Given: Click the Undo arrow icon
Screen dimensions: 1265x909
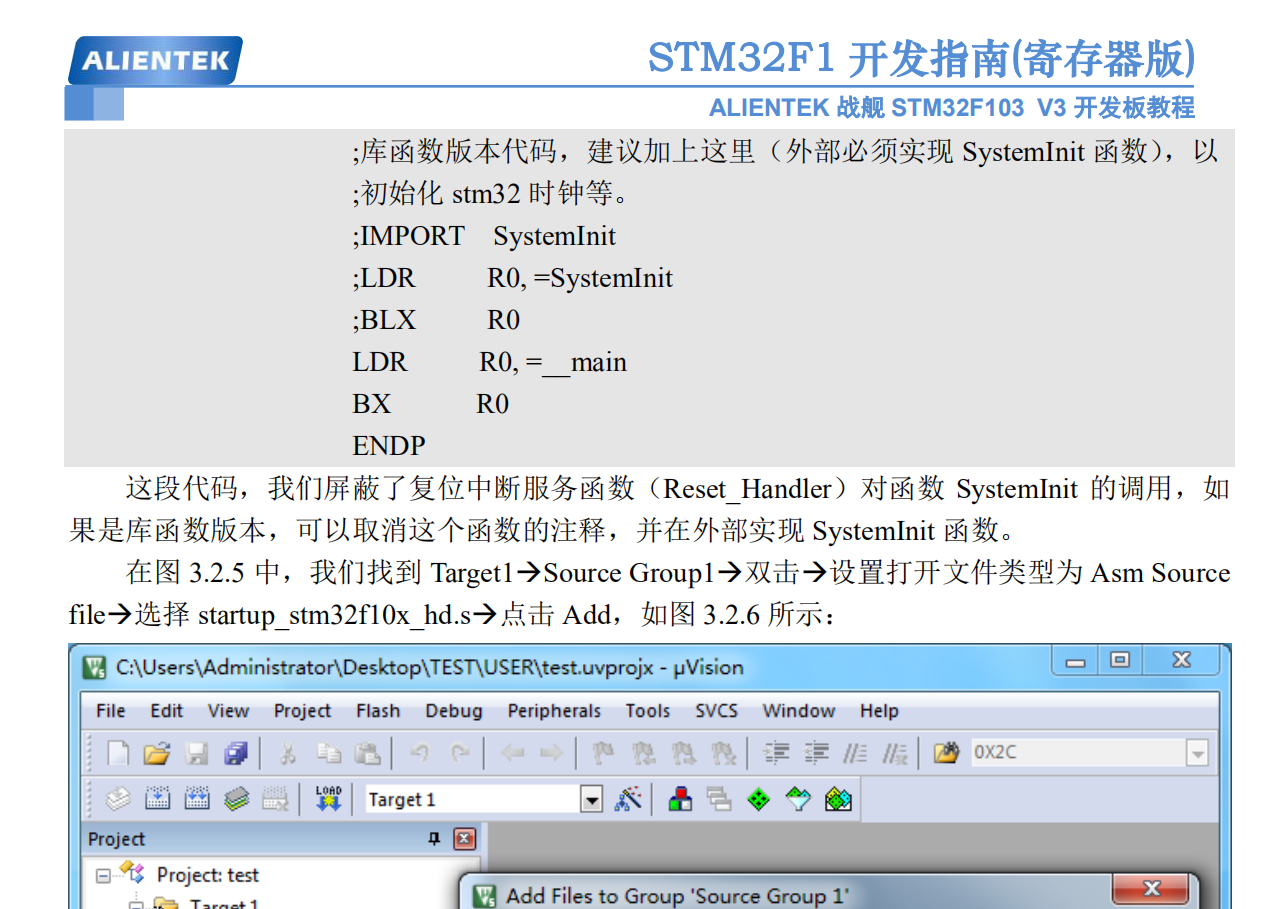Looking at the screenshot, I should click(419, 753).
